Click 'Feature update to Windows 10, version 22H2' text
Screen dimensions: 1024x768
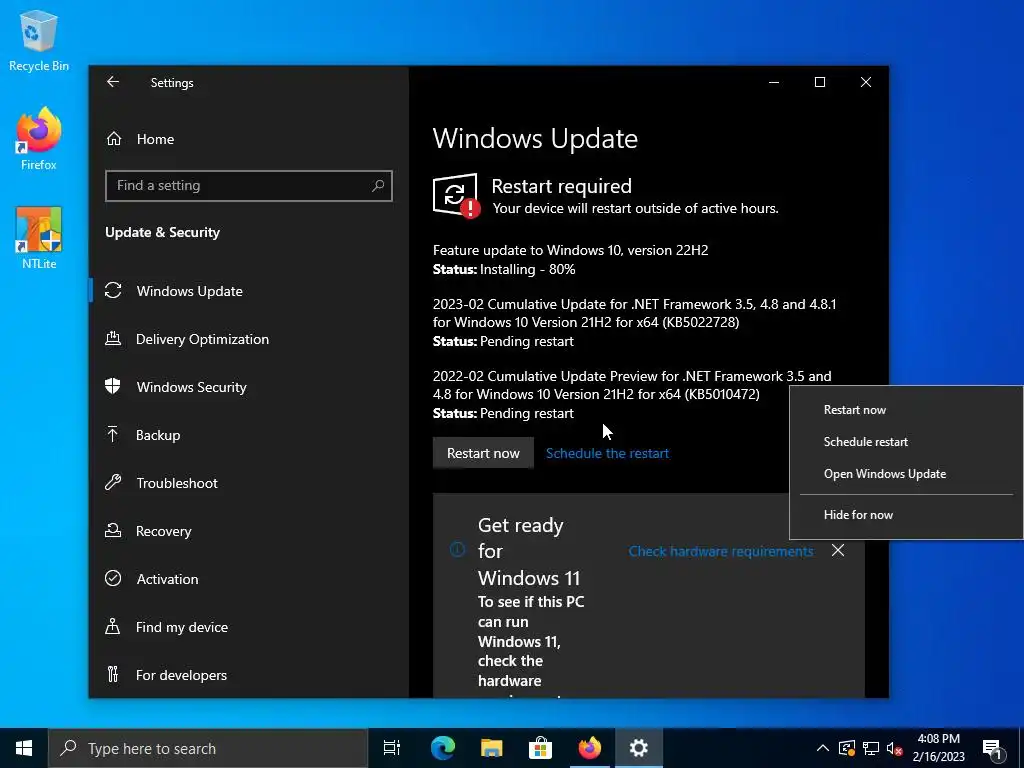point(570,250)
